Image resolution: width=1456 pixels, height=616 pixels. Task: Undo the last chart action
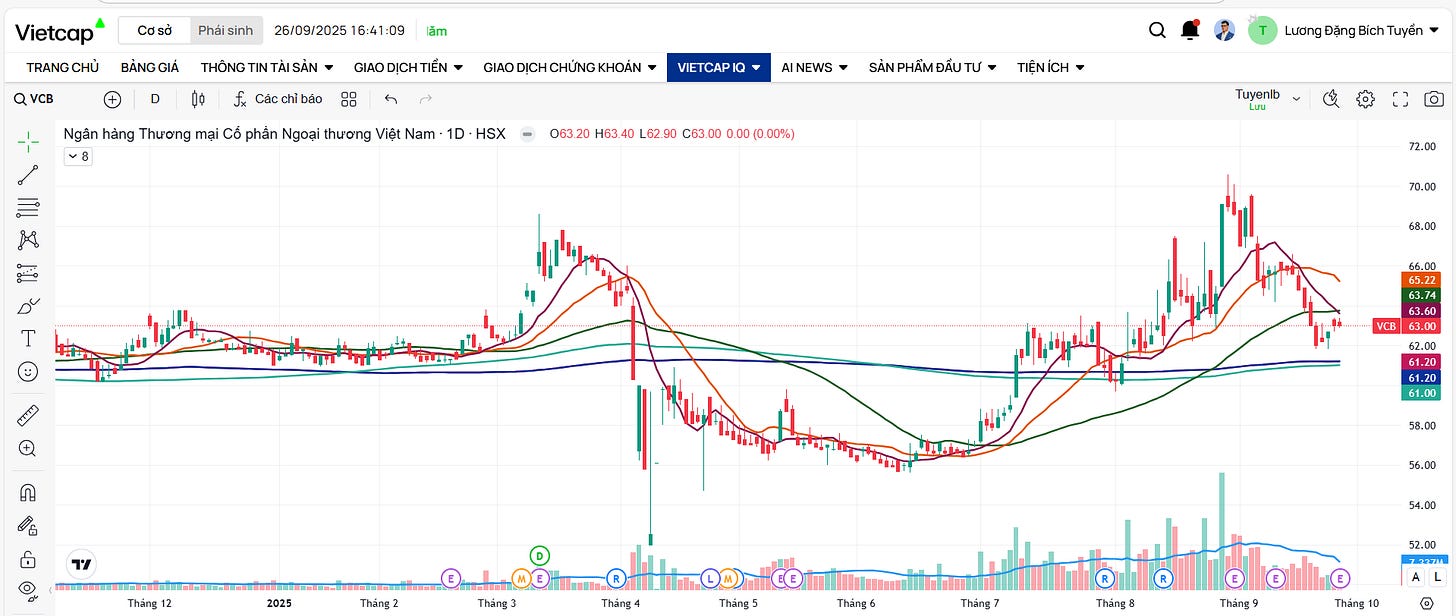[x=391, y=99]
